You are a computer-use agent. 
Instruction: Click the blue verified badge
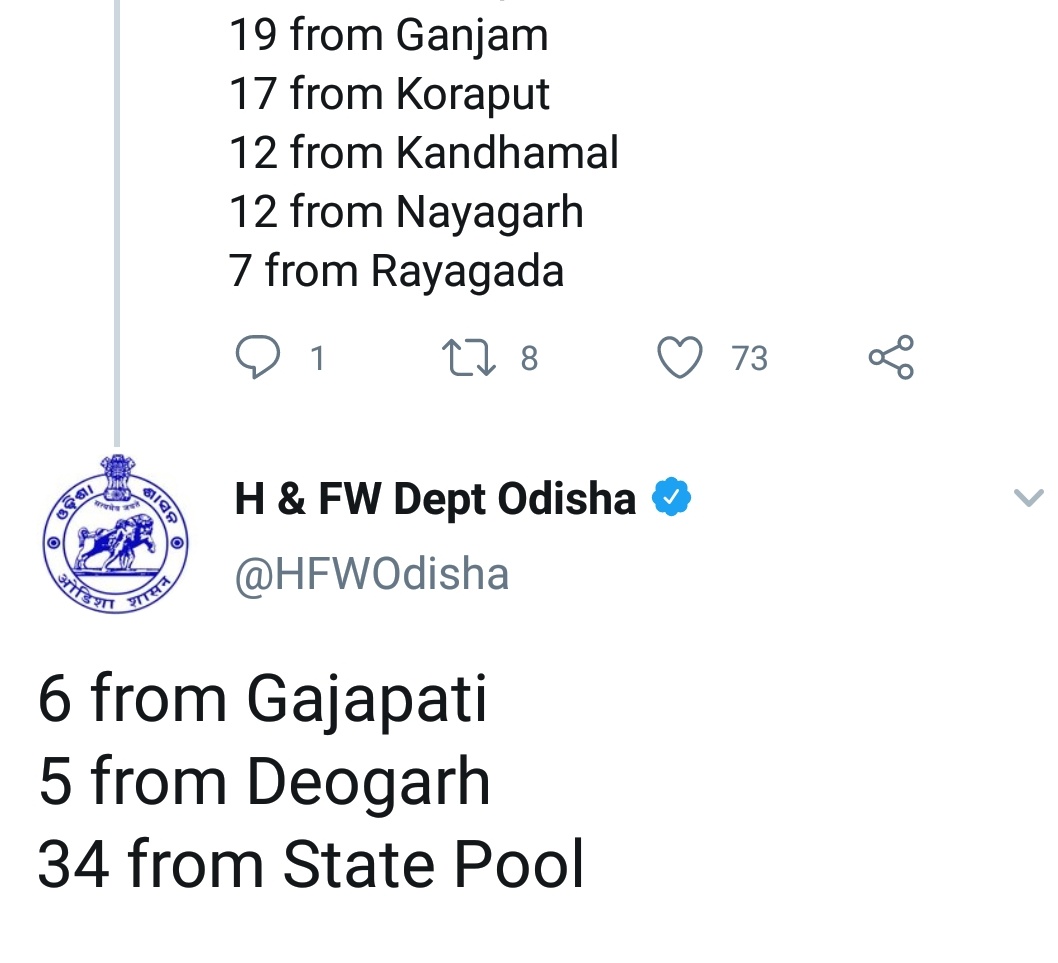[672, 497]
